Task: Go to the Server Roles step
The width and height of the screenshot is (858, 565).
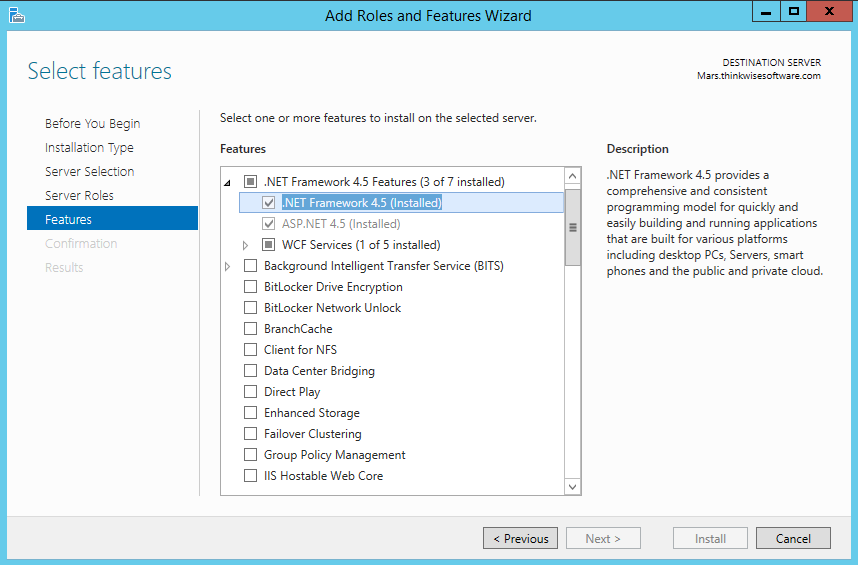Action: click(79, 196)
